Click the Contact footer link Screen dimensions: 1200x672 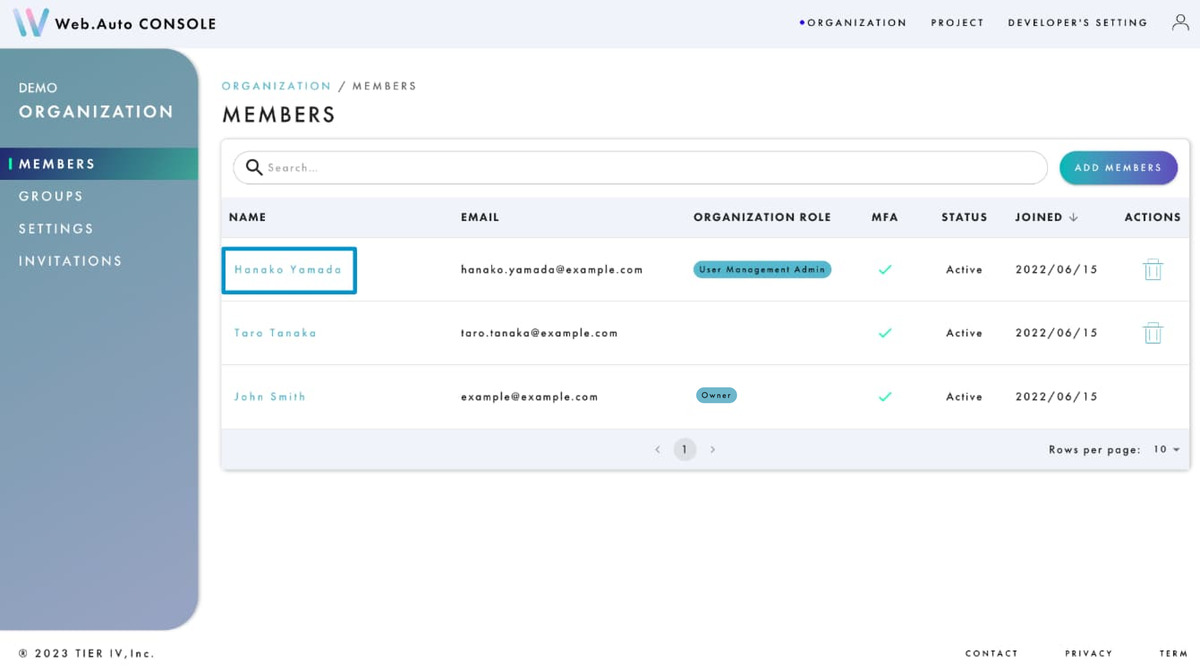(991, 653)
